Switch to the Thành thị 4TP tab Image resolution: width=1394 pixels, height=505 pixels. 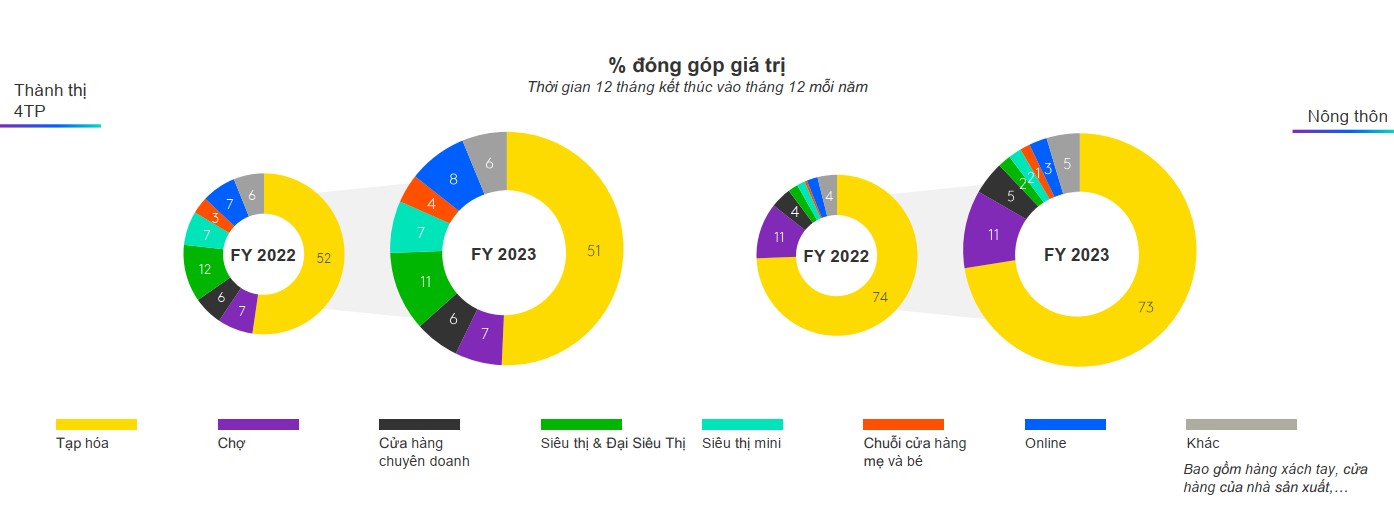pyautogui.click(x=50, y=101)
